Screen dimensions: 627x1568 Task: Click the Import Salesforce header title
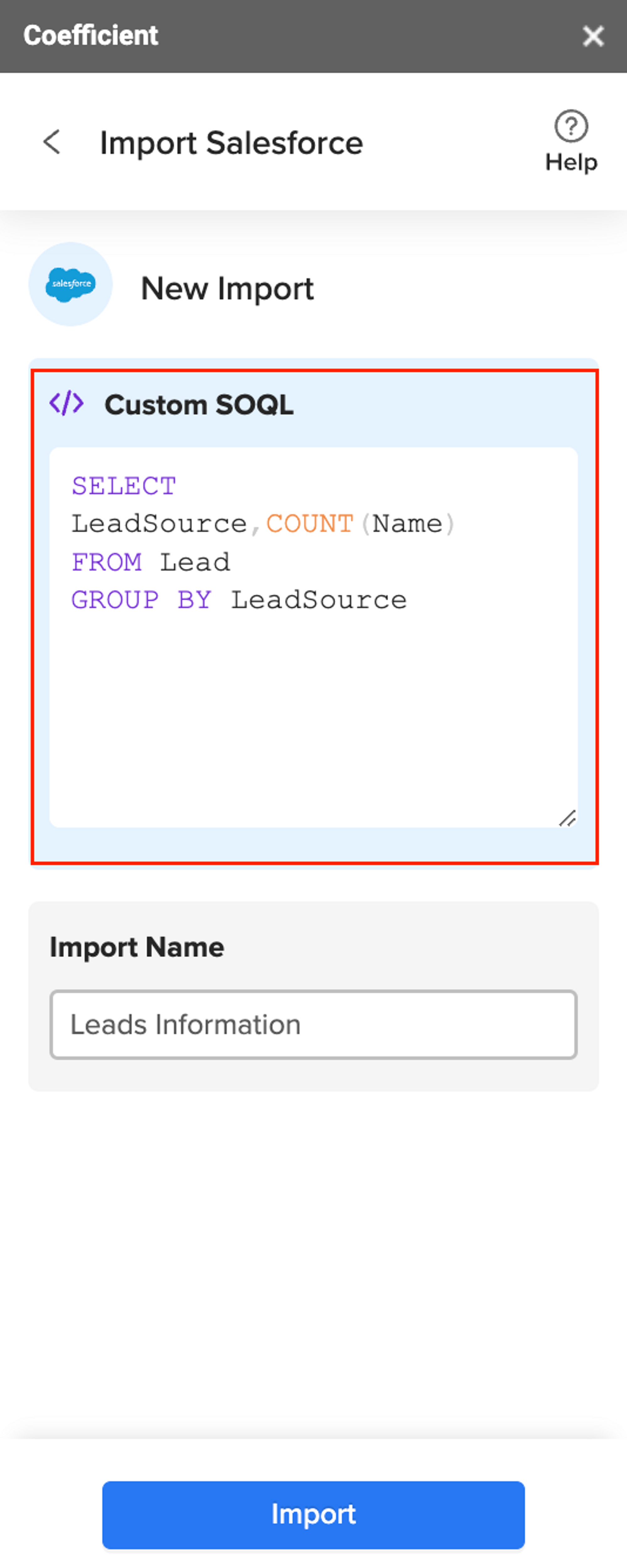pyautogui.click(x=231, y=143)
